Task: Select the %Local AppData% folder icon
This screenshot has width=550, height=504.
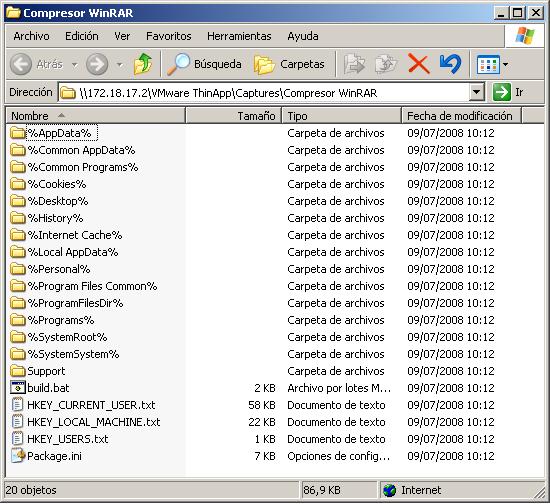Action: [x=17, y=252]
